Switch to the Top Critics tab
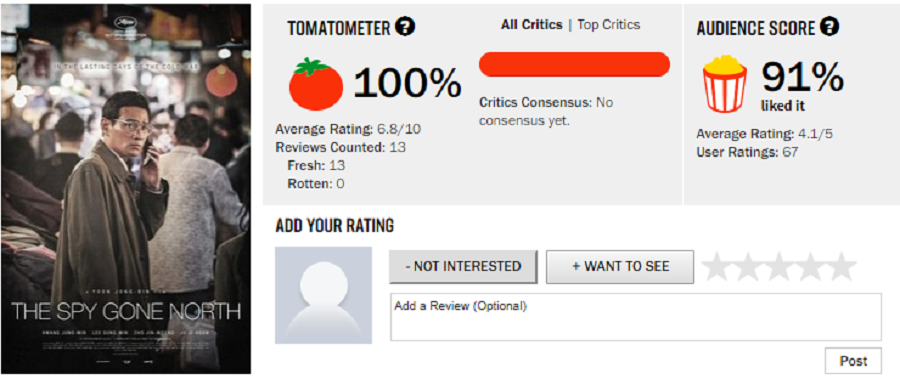 coord(608,25)
